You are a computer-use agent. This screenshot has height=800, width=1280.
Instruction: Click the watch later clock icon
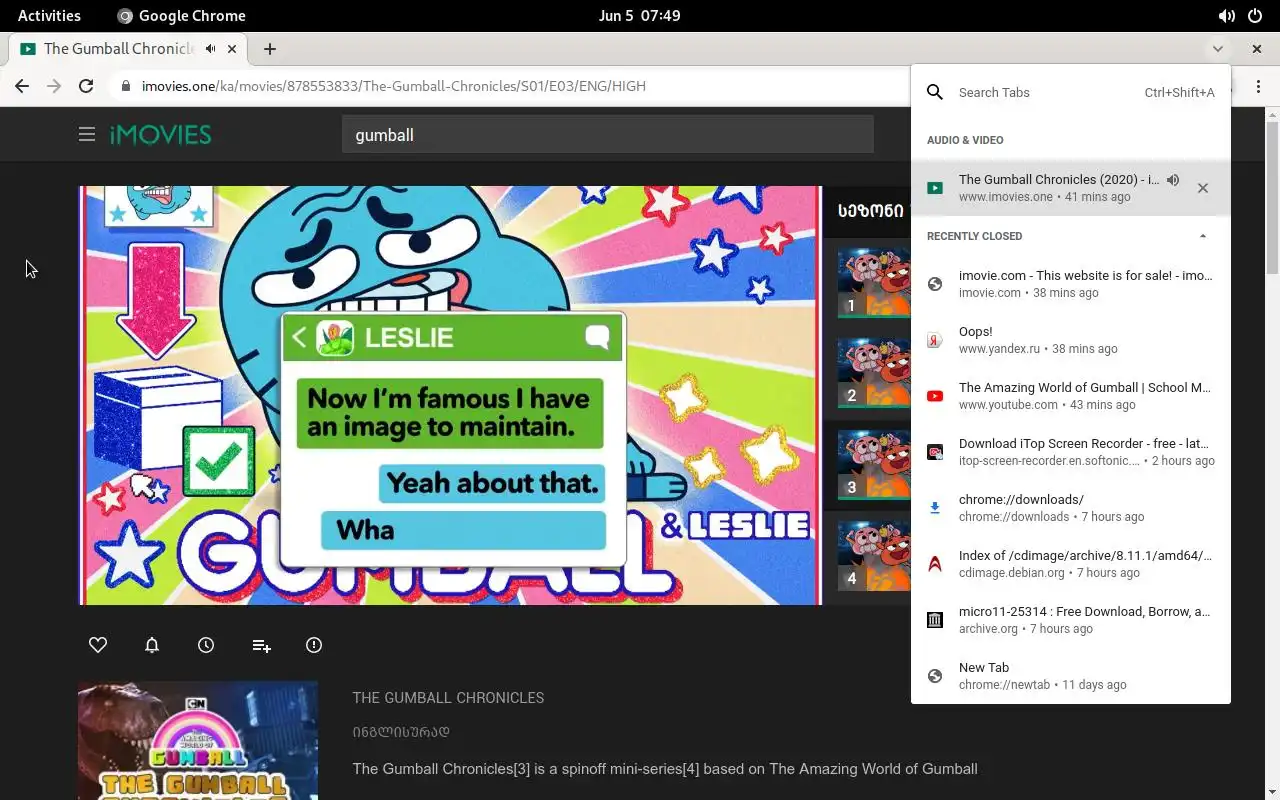[206, 645]
